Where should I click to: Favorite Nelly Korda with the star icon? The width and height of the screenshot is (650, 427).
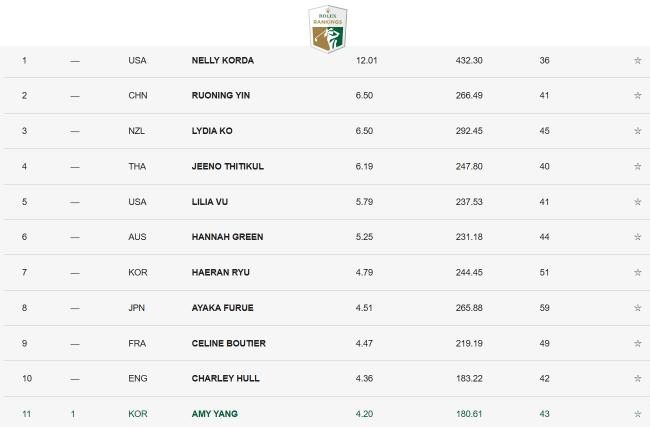(637, 61)
